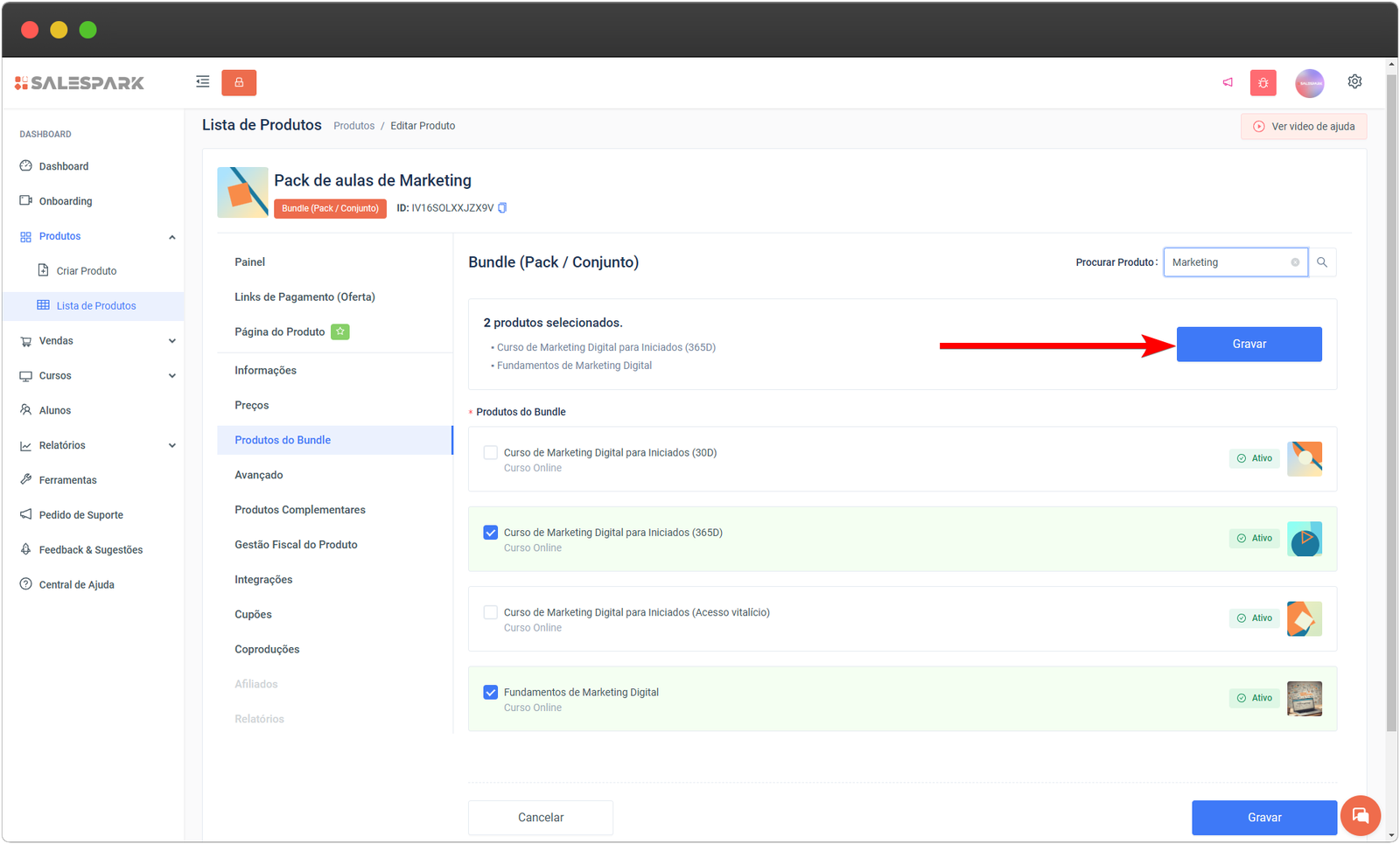Image resolution: width=1400 pixels, height=844 pixels.
Task: Click the Procurar Produto search input
Action: (1227, 262)
